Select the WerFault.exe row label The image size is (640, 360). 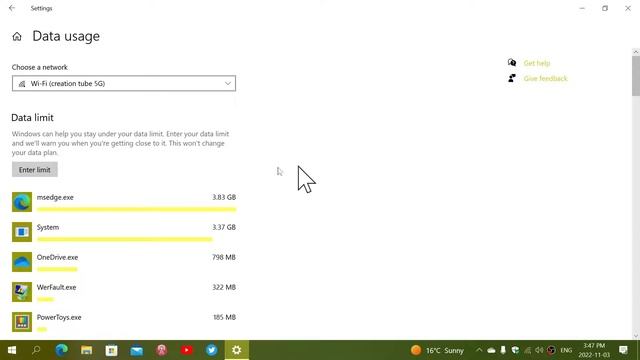tap(56, 287)
